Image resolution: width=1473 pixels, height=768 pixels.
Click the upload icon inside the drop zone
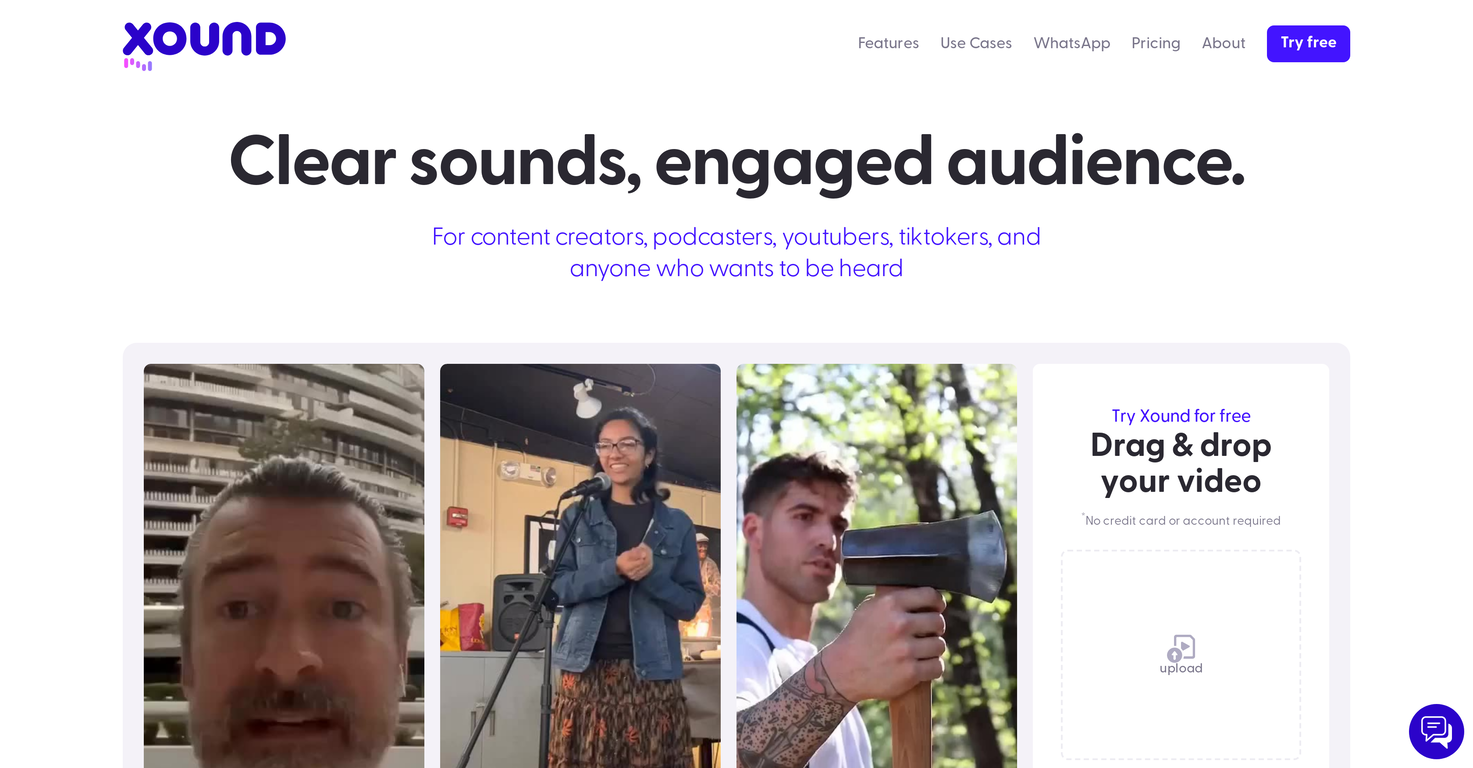coord(1180,648)
